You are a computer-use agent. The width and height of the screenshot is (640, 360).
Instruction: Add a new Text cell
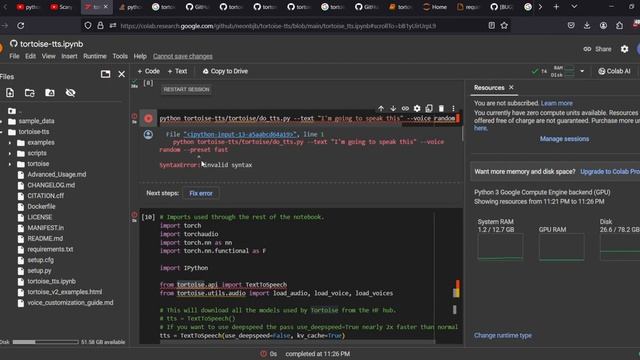(x=177, y=71)
